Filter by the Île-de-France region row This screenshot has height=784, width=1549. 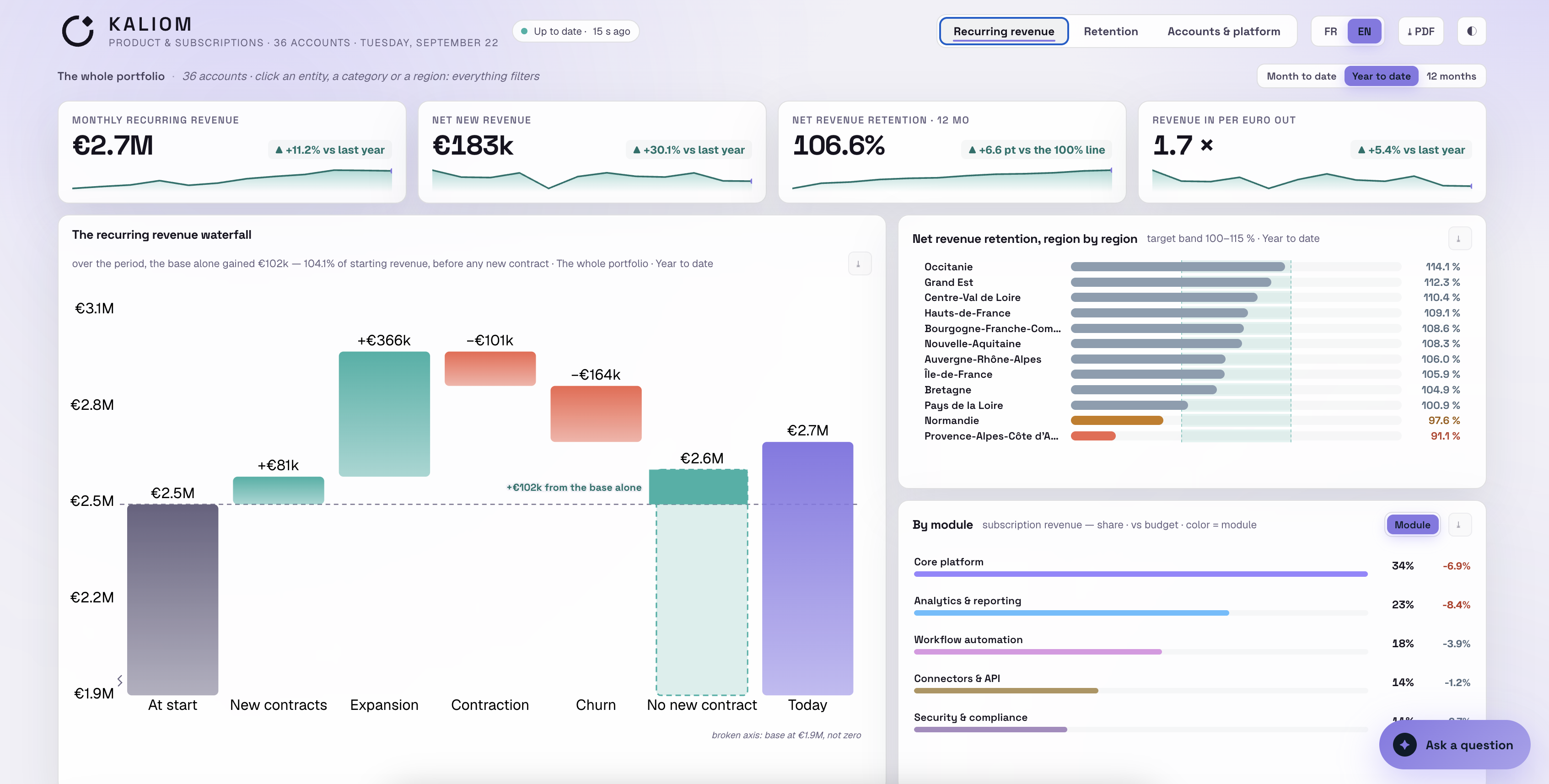1191,375
